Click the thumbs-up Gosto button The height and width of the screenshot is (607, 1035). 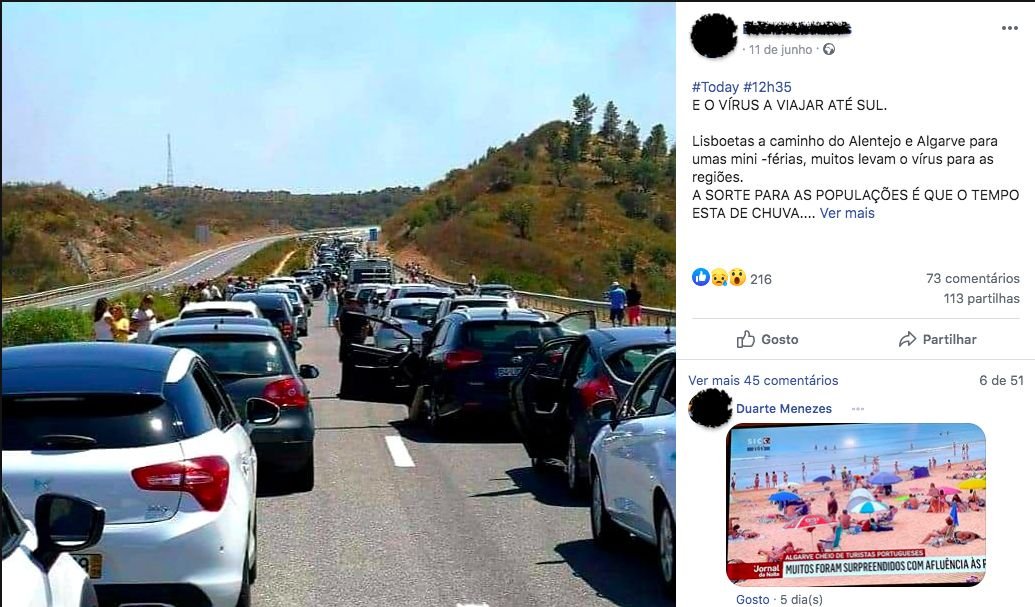click(x=768, y=339)
